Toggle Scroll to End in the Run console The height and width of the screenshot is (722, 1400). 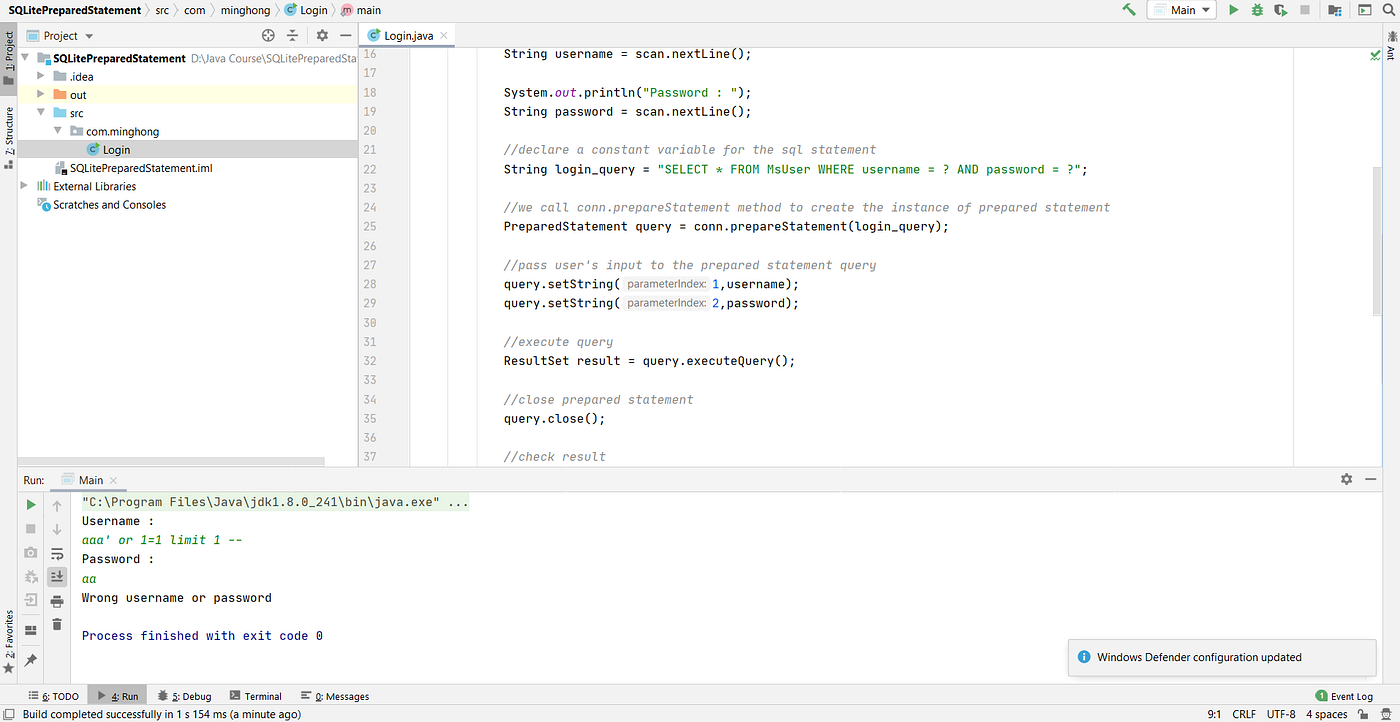click(x=57, y=577)
